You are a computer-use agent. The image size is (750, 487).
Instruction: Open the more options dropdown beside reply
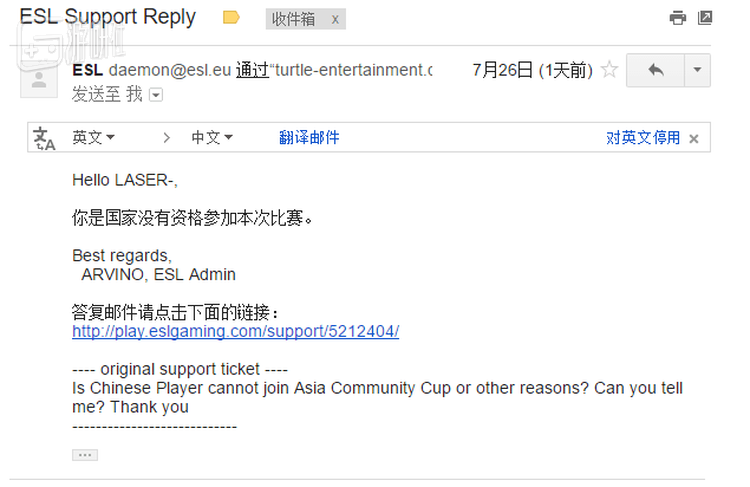point(697,71)
